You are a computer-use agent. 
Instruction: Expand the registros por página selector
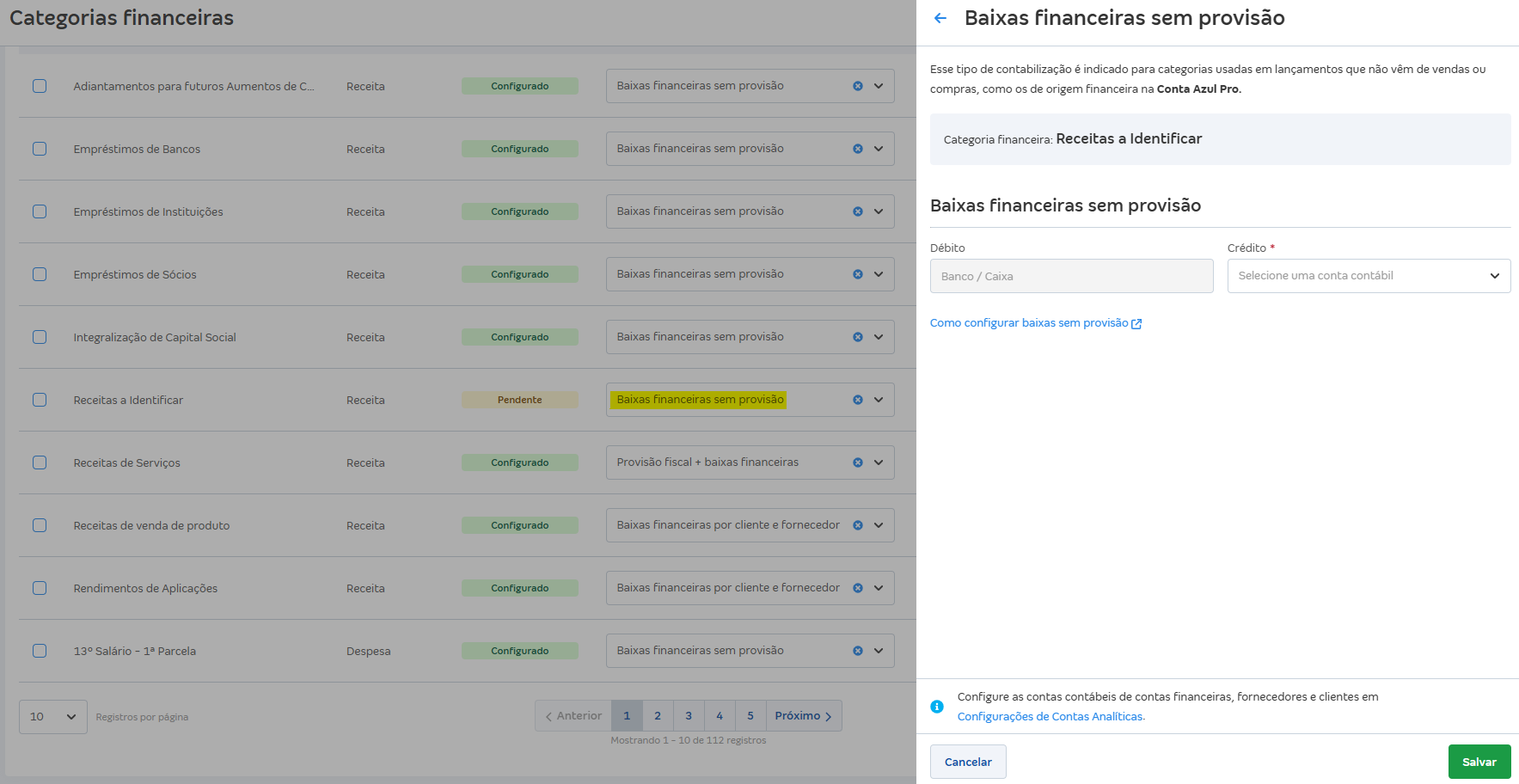coord(52,716)
